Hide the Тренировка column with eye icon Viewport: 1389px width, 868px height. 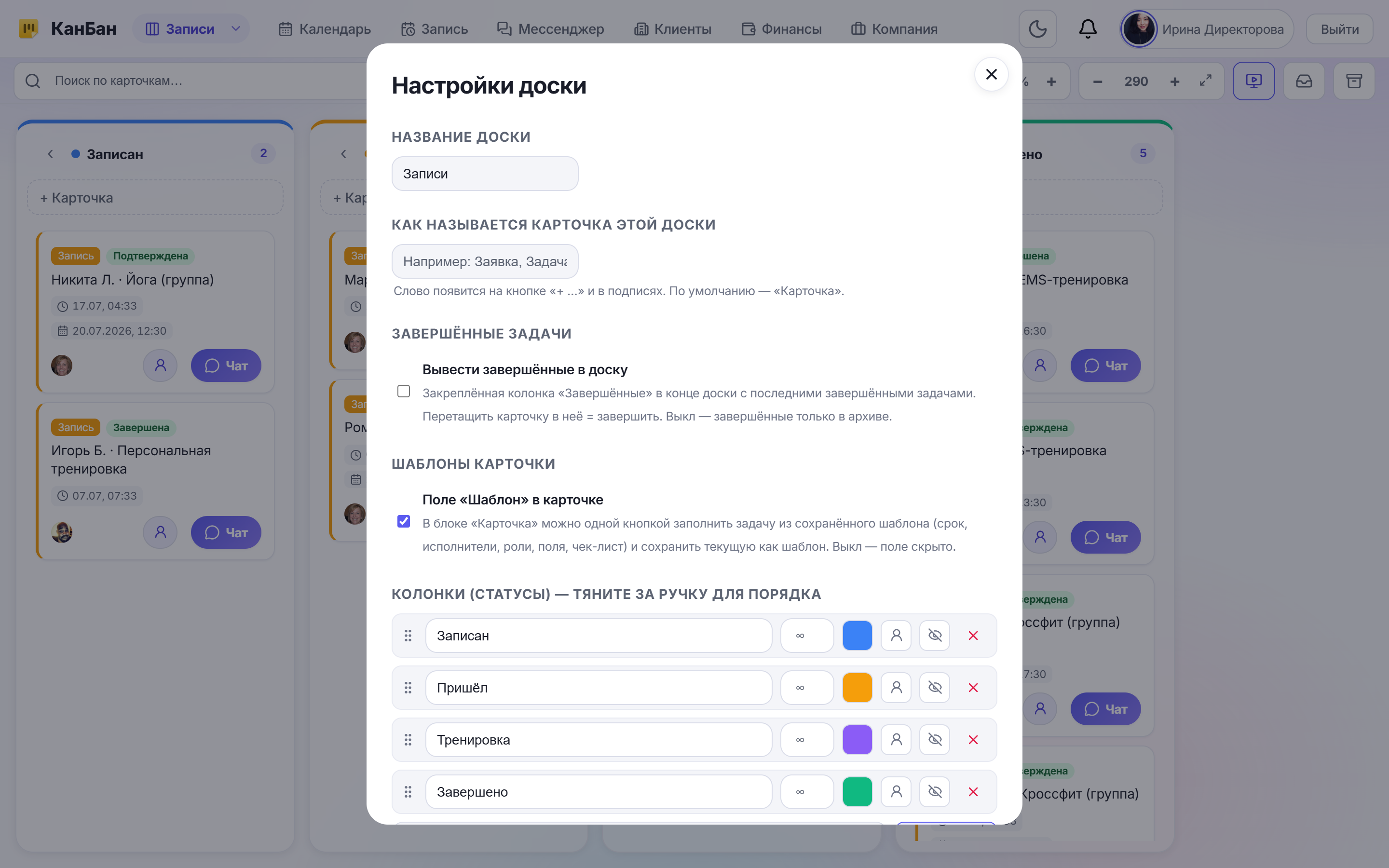pos(934,739)
